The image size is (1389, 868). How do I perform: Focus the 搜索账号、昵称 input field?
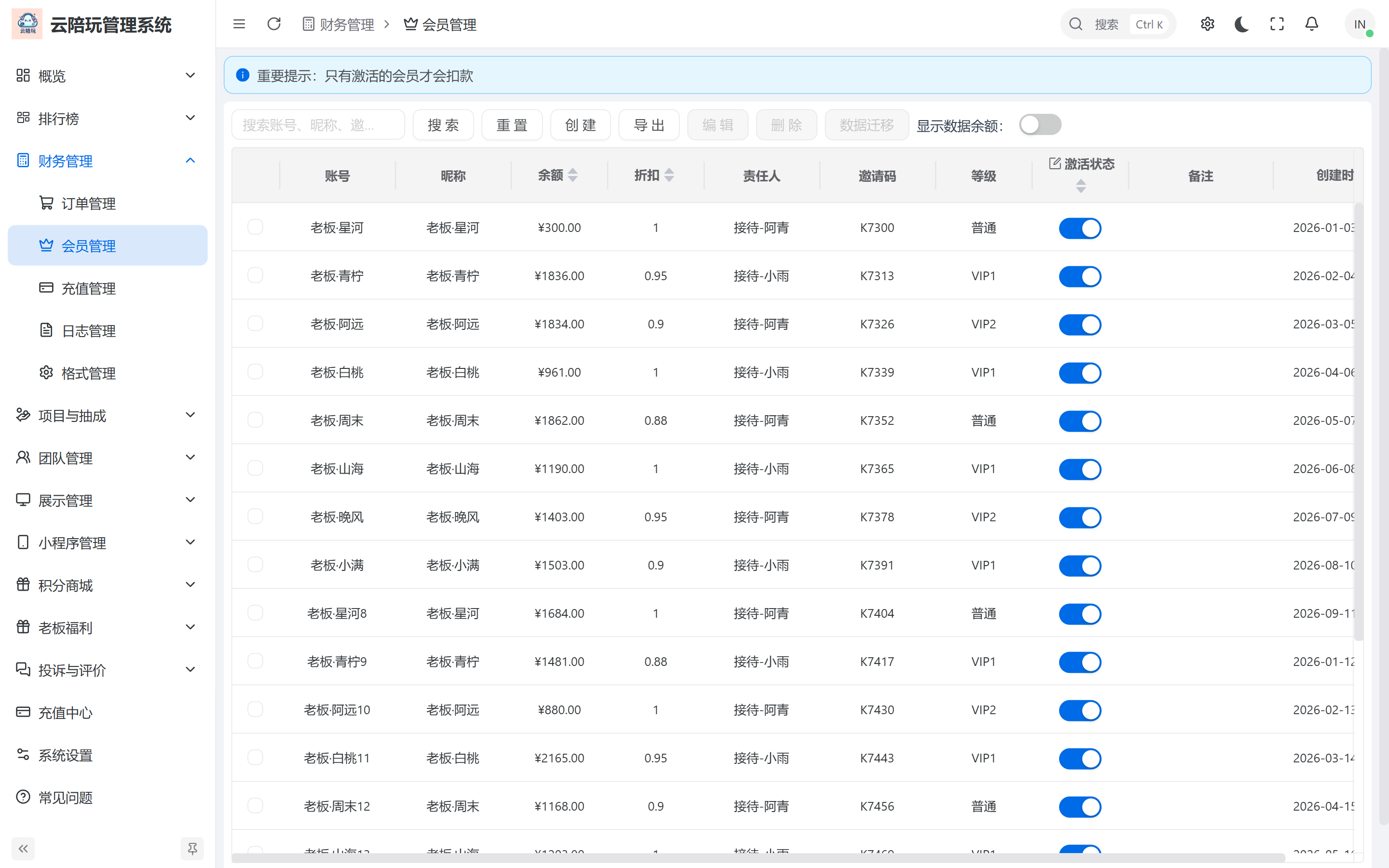[x=318, y=124]
